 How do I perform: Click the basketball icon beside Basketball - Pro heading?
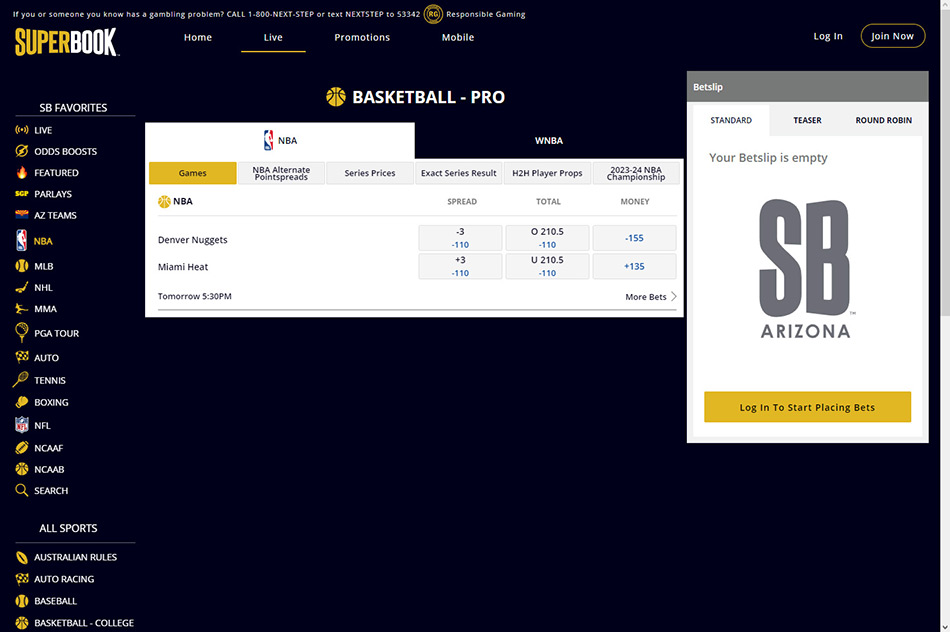[x=336, y=96]
